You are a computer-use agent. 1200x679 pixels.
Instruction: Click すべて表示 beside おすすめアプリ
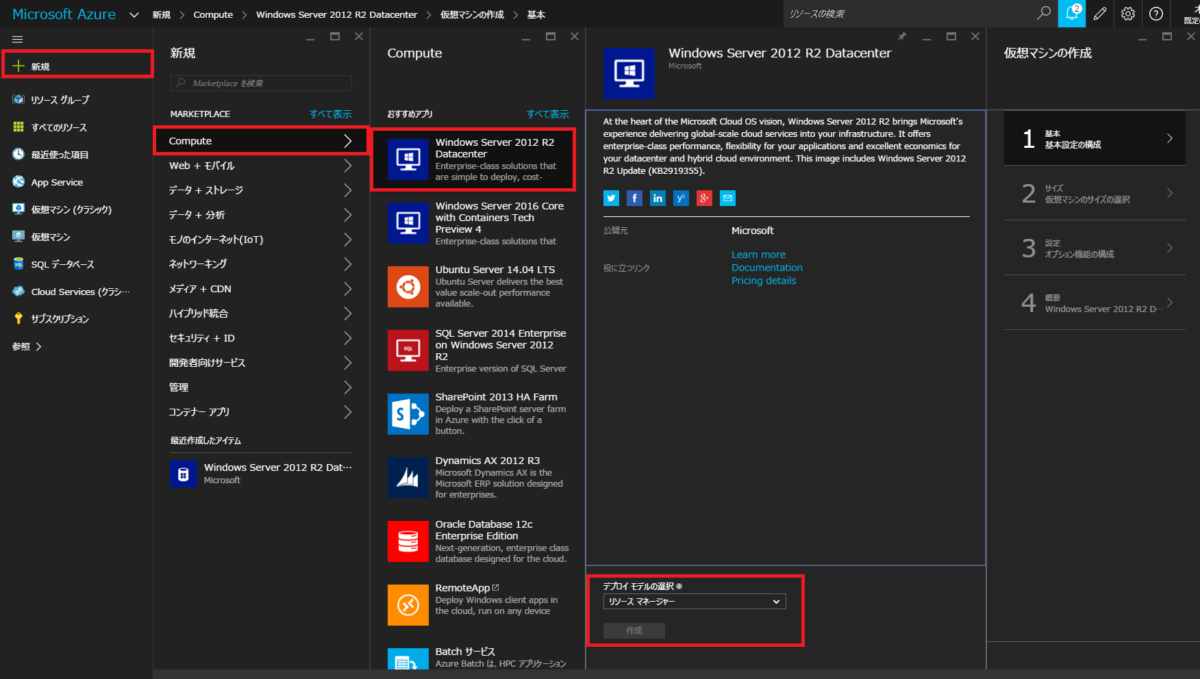547,114
